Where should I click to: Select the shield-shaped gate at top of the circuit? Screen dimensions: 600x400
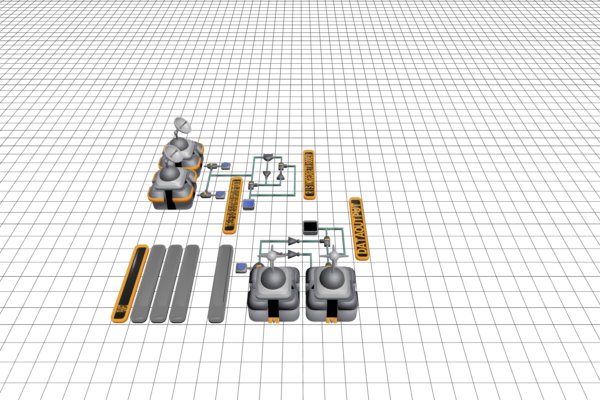point(268,157)
